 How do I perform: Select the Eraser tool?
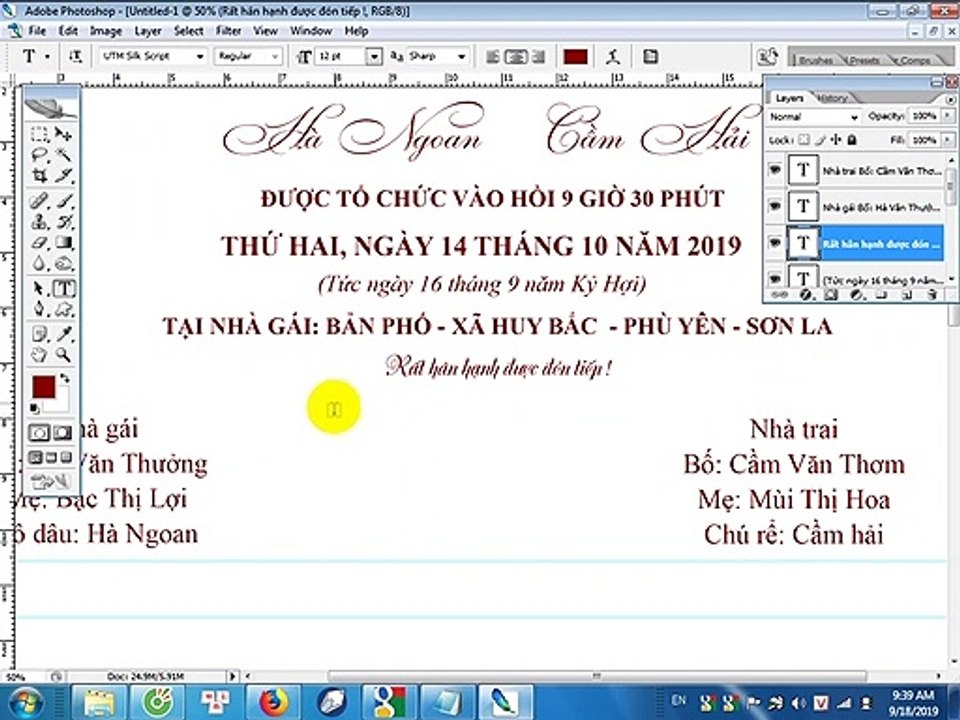click(39, 242)
